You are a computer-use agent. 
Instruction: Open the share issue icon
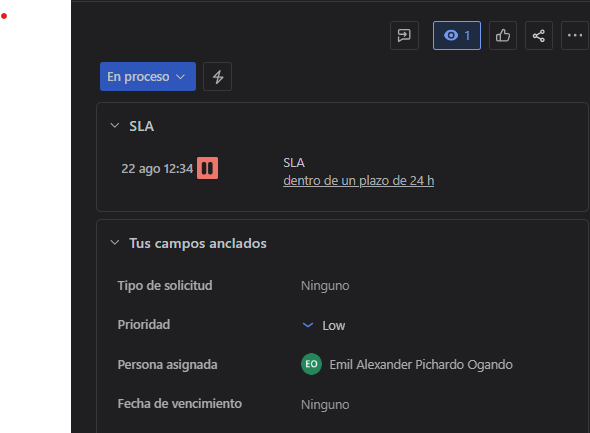(x=538, y=35)
